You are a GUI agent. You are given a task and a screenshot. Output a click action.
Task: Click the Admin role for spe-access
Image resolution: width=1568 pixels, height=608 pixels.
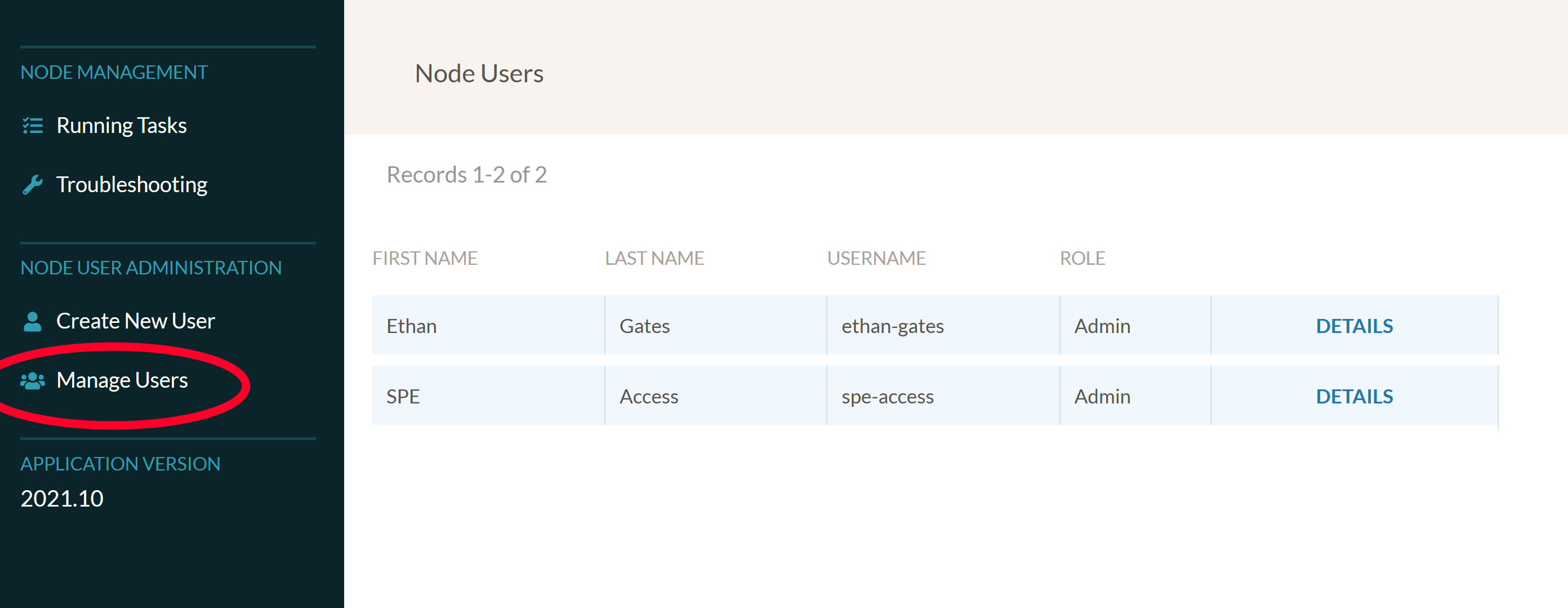click(x=1135, y=396)
